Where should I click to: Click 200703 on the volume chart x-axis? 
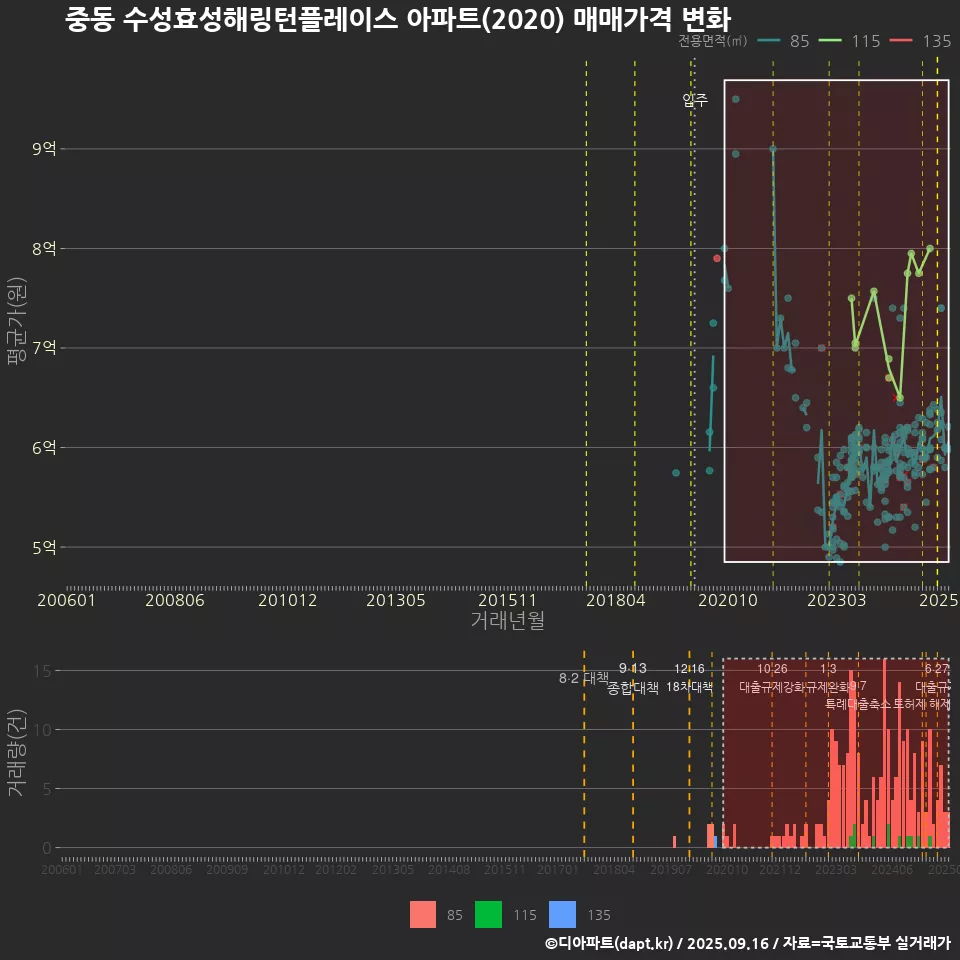pos(114,869)
